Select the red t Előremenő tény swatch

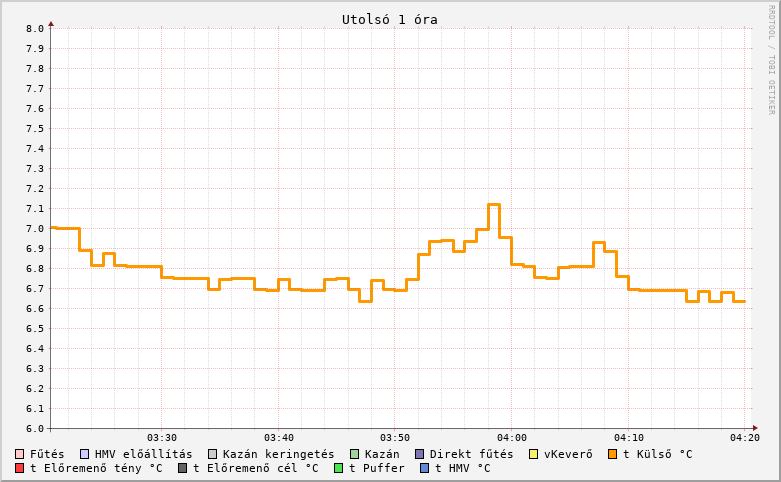tap(20, 468)
